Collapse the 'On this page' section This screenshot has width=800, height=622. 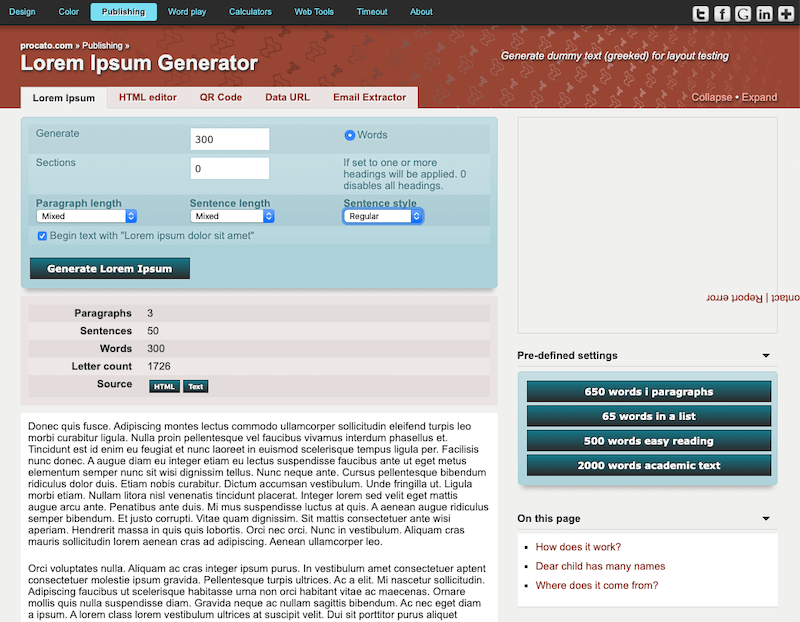[x=766, y=518]
